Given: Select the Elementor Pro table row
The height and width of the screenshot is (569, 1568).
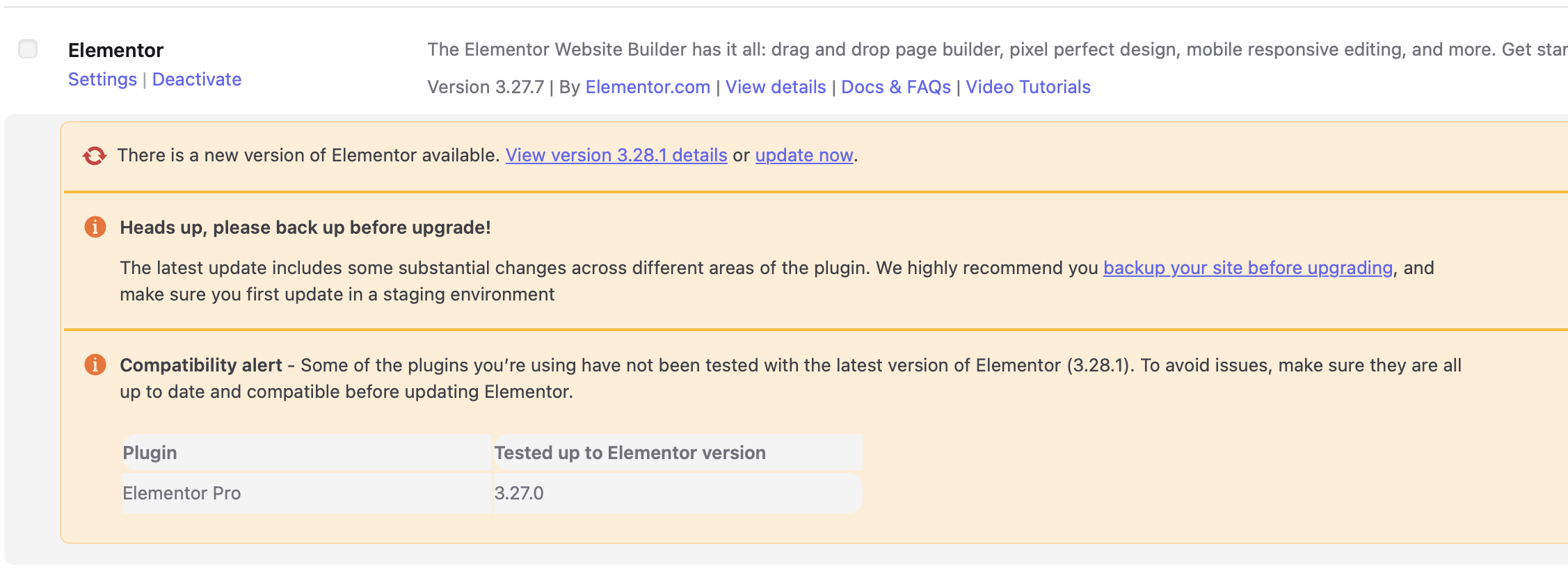Looking at the screenshot, I should click(492, 493).
